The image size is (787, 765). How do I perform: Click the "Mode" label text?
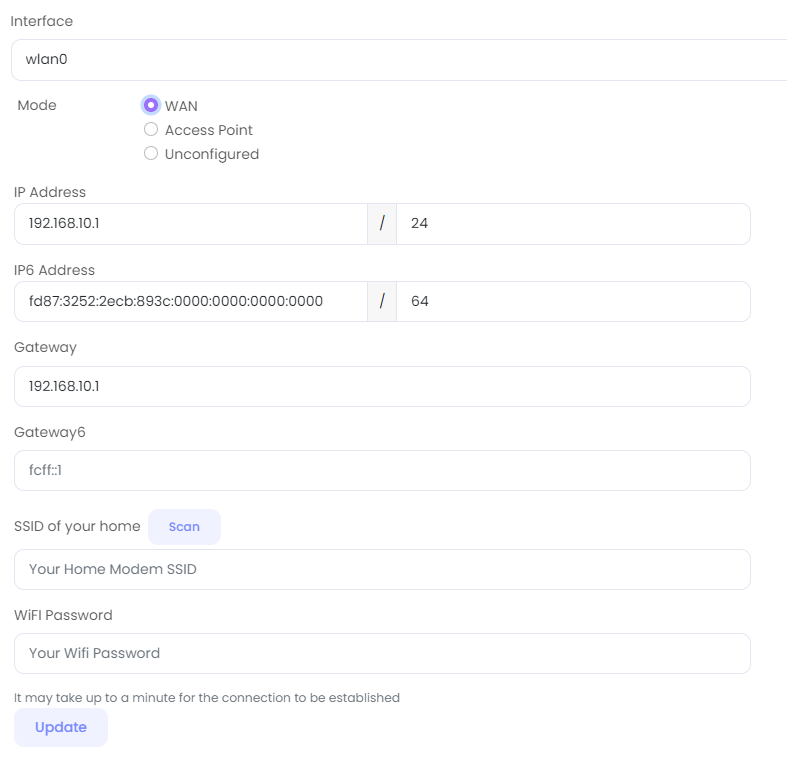(x=37, y=105)
